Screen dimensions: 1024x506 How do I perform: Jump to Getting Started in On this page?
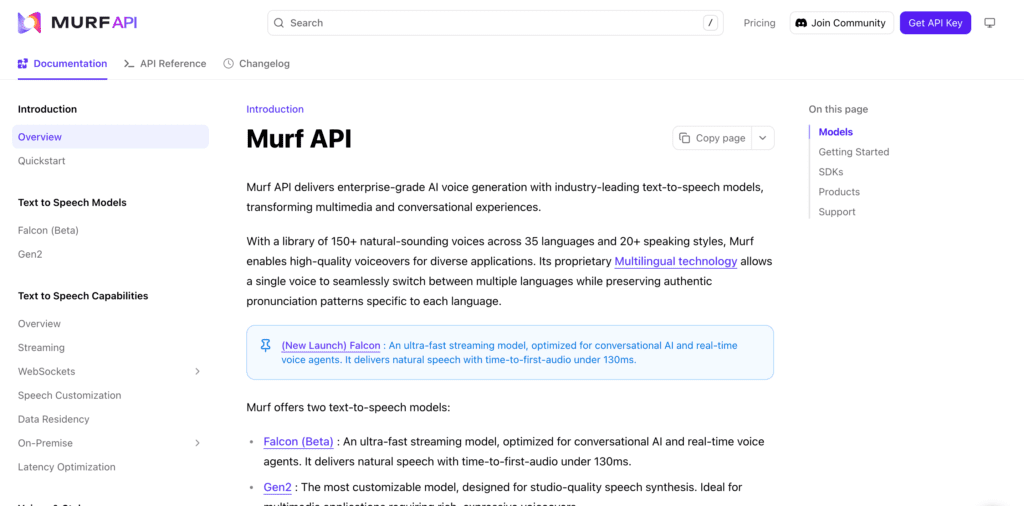pyautogui.click(x=854, y=152)
